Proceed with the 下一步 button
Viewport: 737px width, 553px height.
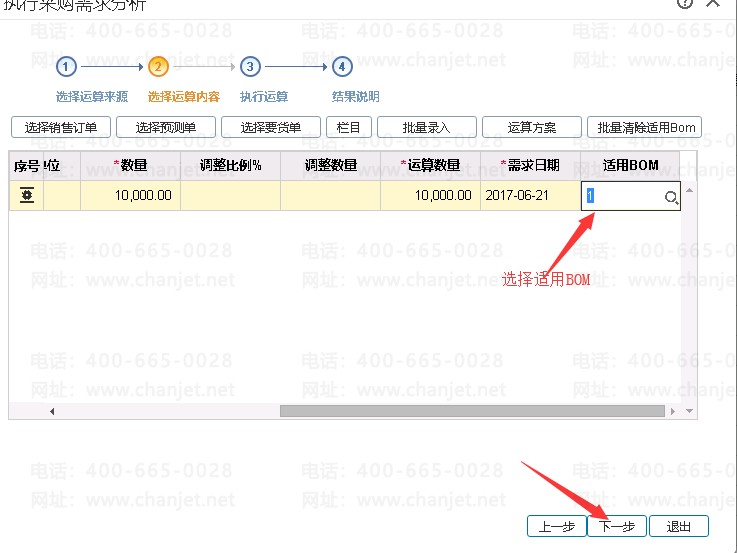tap(617, 526)
